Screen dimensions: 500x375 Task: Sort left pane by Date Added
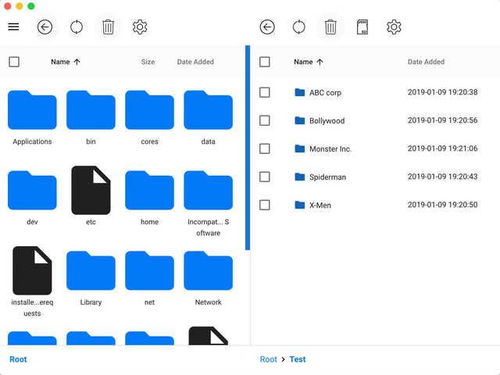[195, 62]
